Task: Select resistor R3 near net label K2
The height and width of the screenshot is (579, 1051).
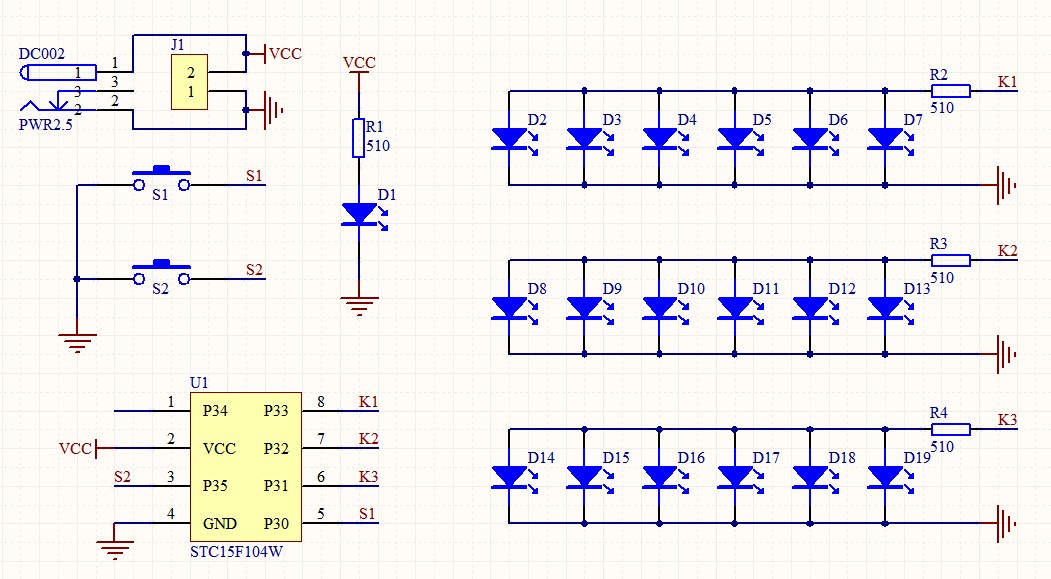Action: click(x=952, y=260)
